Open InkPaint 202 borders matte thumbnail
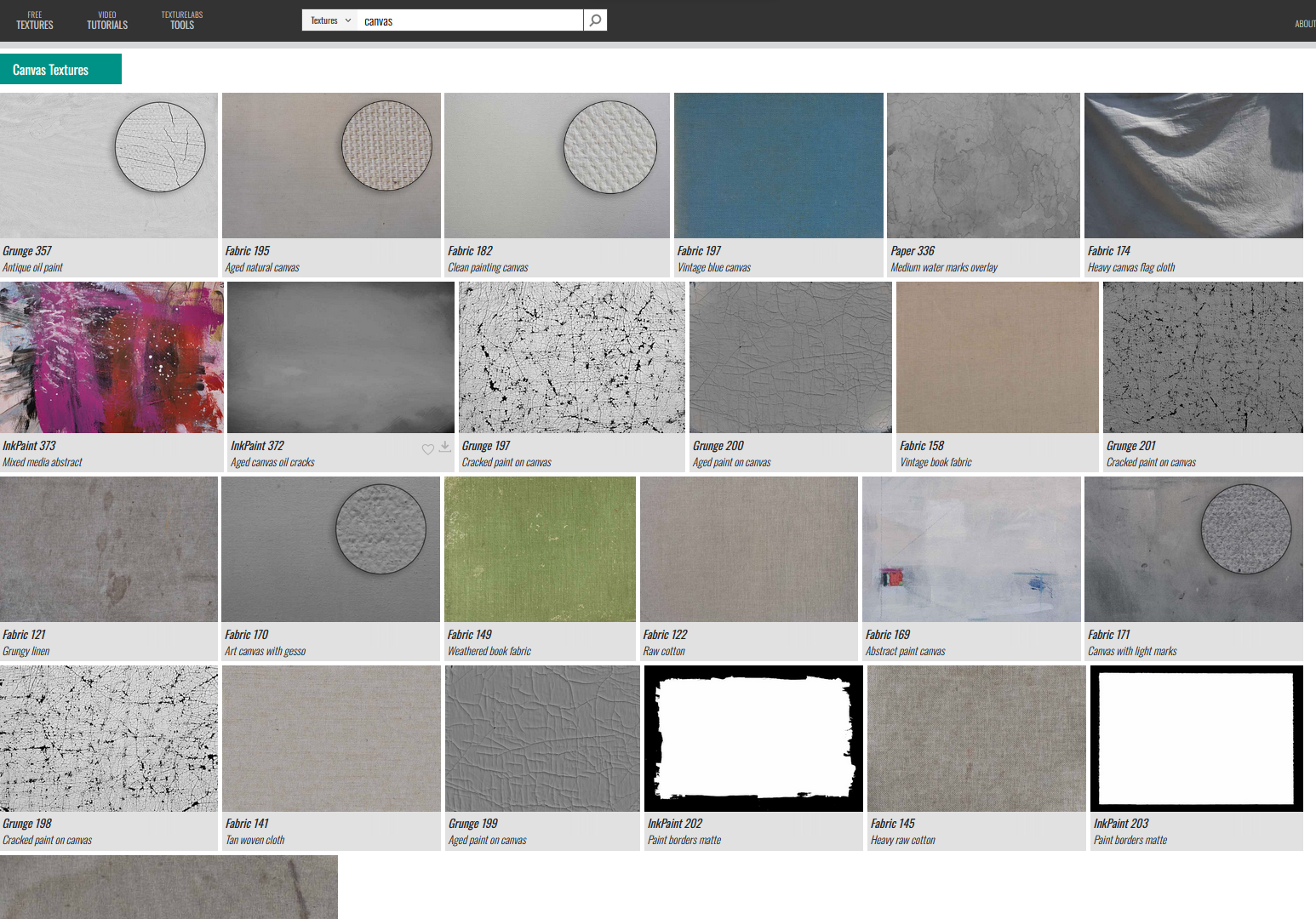Screen dimensions: 1316x919 pos(753,739)
